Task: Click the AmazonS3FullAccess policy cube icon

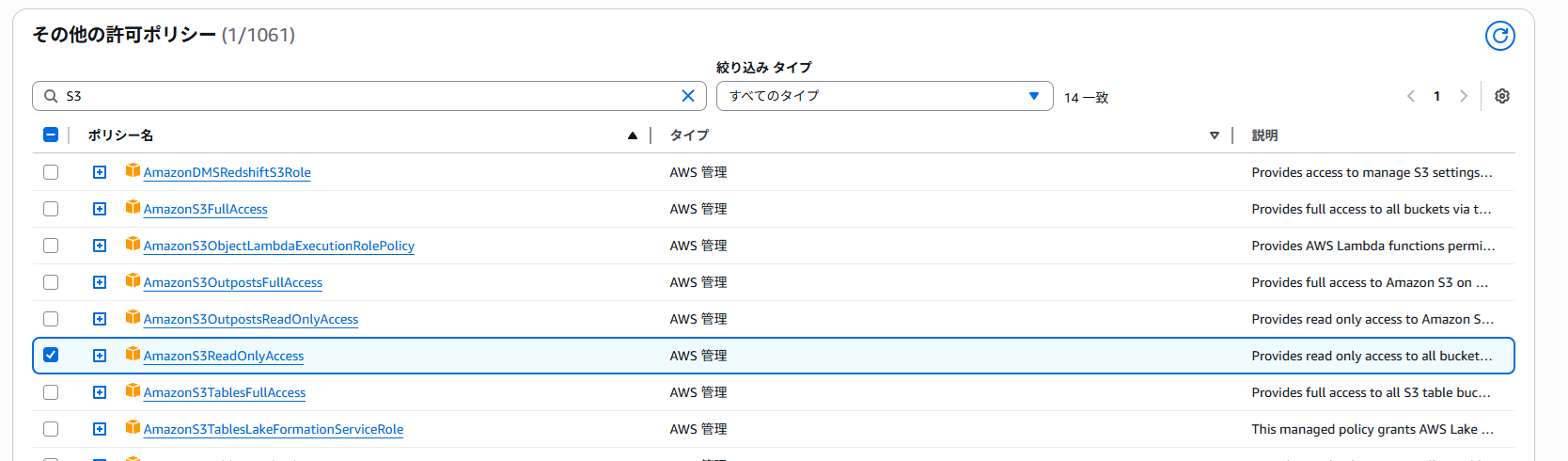Action: [133, 208]
